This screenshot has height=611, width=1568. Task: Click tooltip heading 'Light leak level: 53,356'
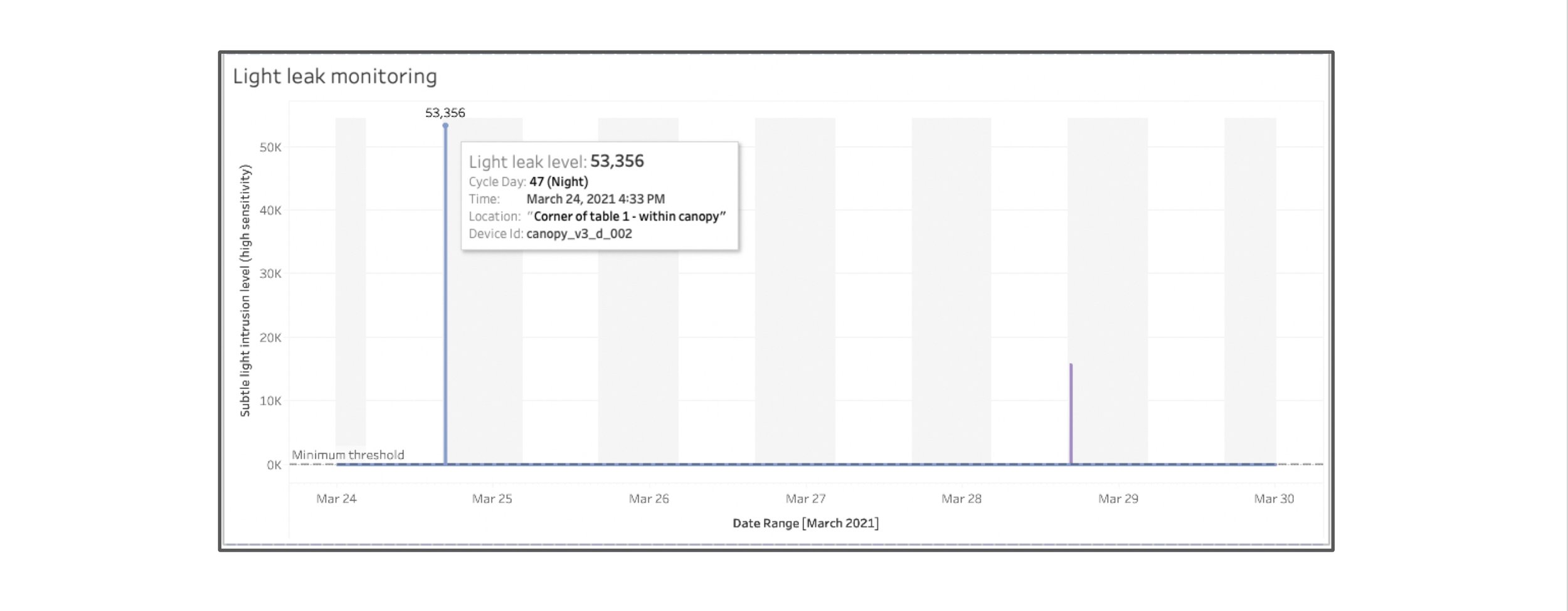(556, 161)
